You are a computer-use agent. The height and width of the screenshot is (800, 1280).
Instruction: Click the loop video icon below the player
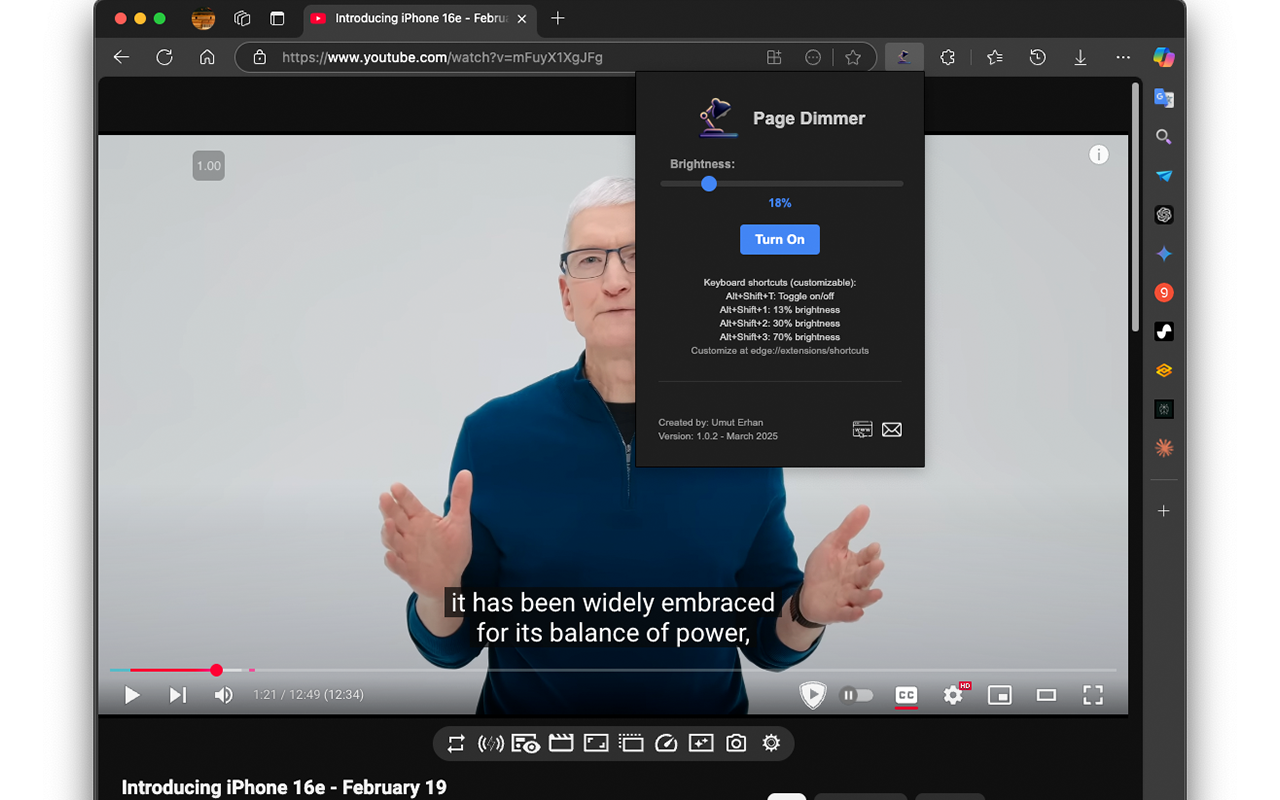(x=456, y=743)
